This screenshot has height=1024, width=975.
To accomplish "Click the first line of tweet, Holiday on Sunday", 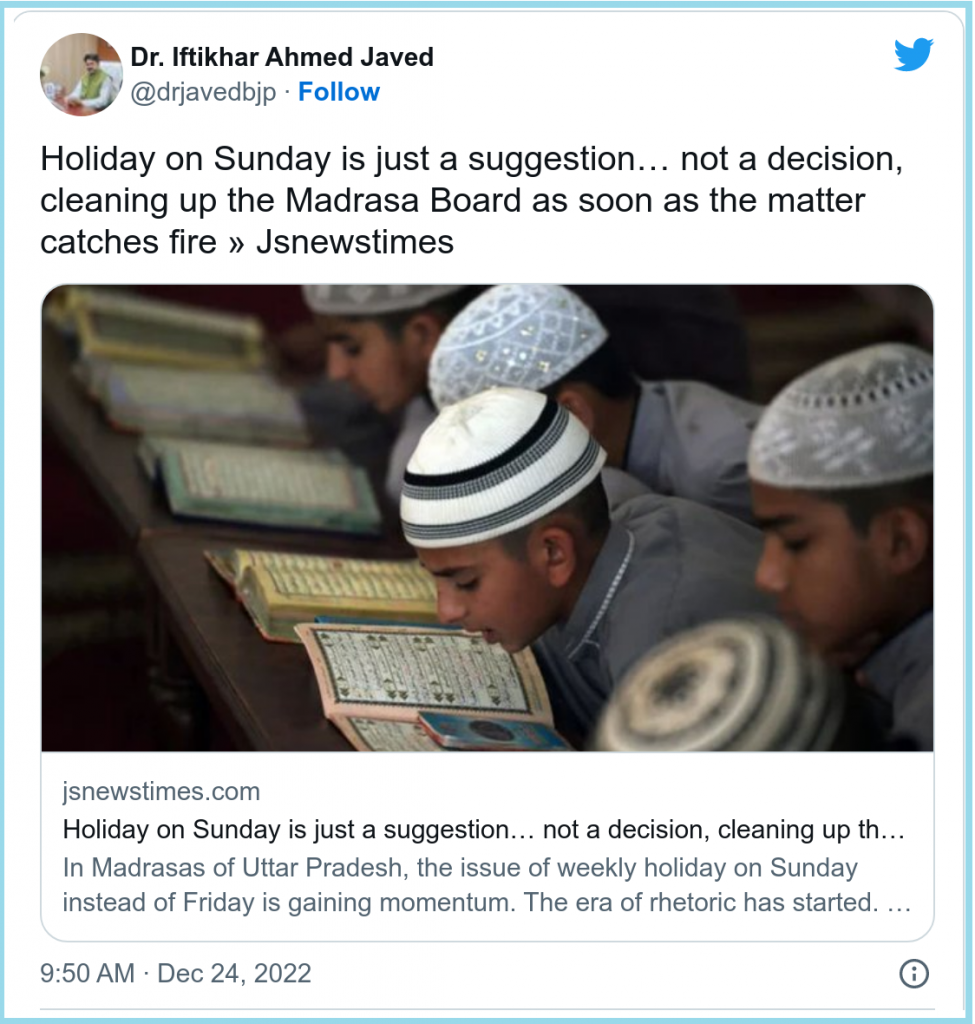I will click(472, 159).
